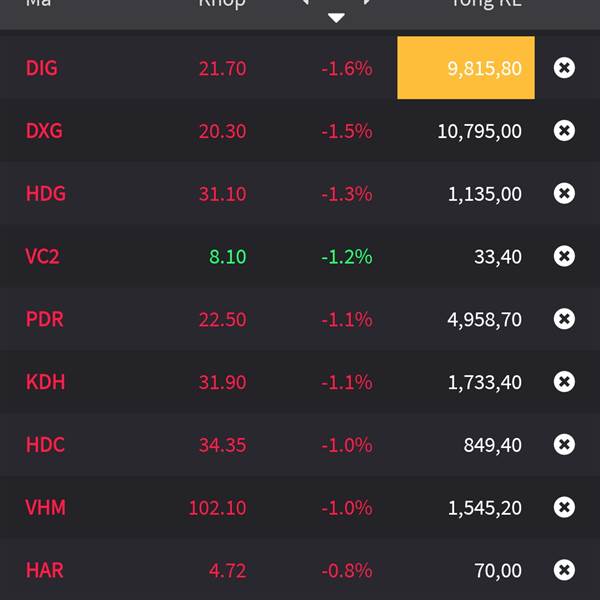600x600 pixels.
Task: Remove DIG from the watchlist
Action: pos(564,68)
